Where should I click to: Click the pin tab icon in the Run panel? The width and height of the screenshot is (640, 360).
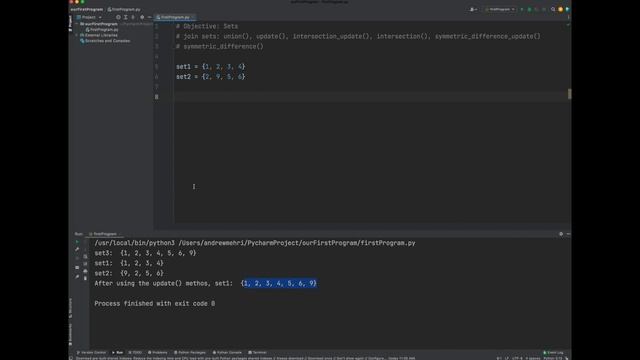pyautogui.click(x=77, y=277)
